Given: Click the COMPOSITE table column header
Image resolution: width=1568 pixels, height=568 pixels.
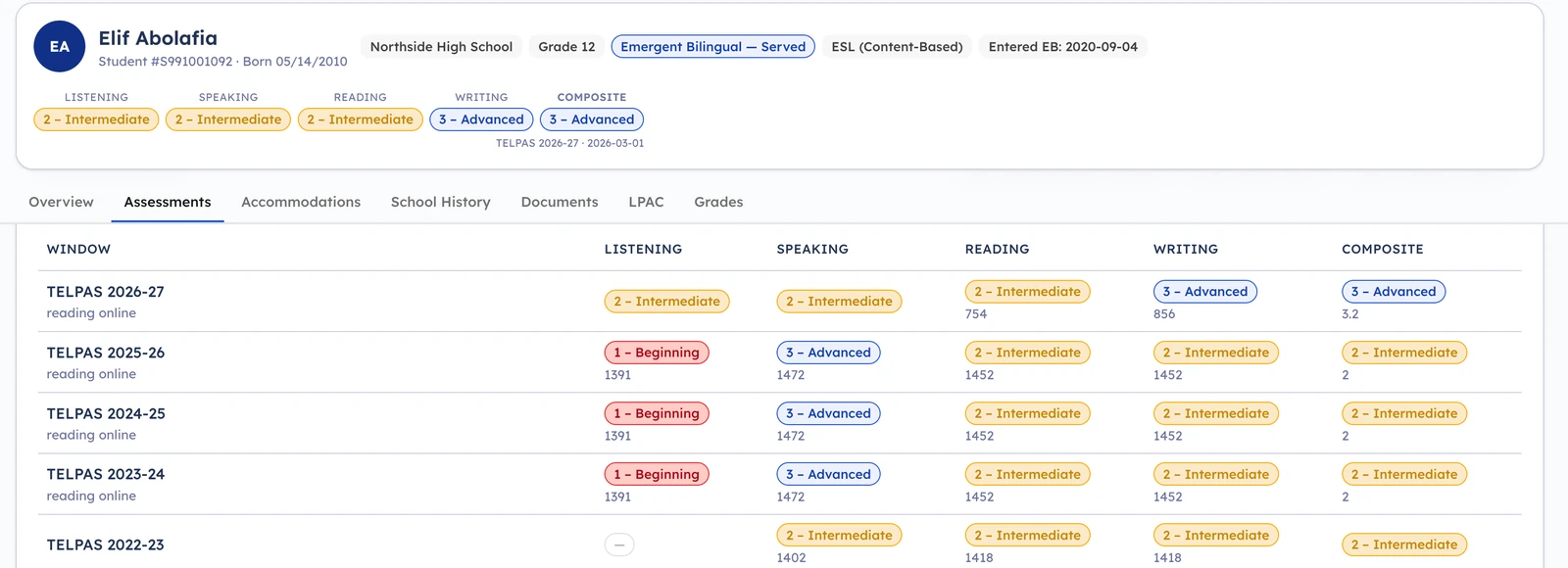Looking at the screenshot, I should [1382, 249].
